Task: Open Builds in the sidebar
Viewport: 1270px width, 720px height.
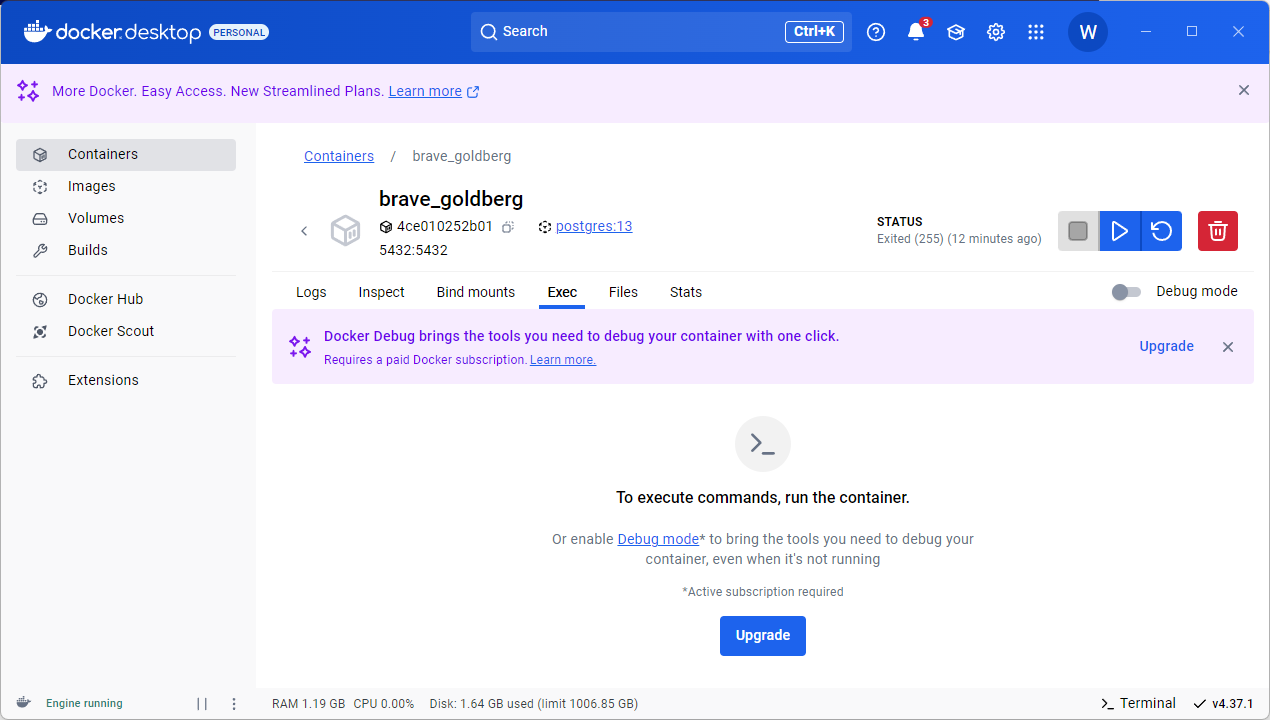Action: [126, 251]
